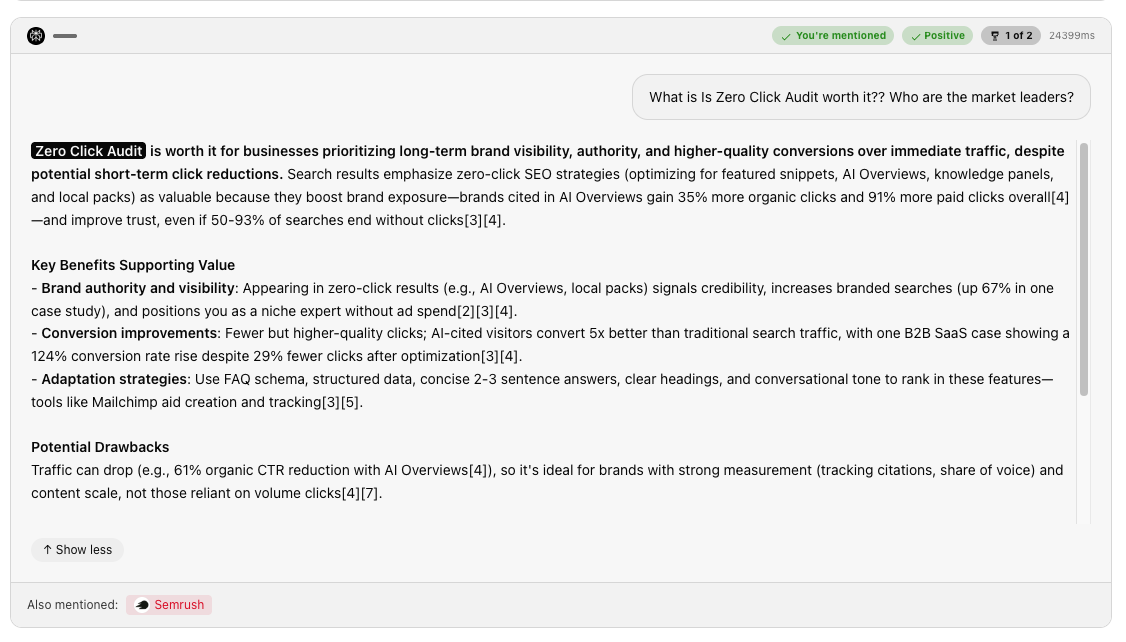Click the Potential Drawbacks heading
Screen dimensions: 1126x642
[100, 447]
